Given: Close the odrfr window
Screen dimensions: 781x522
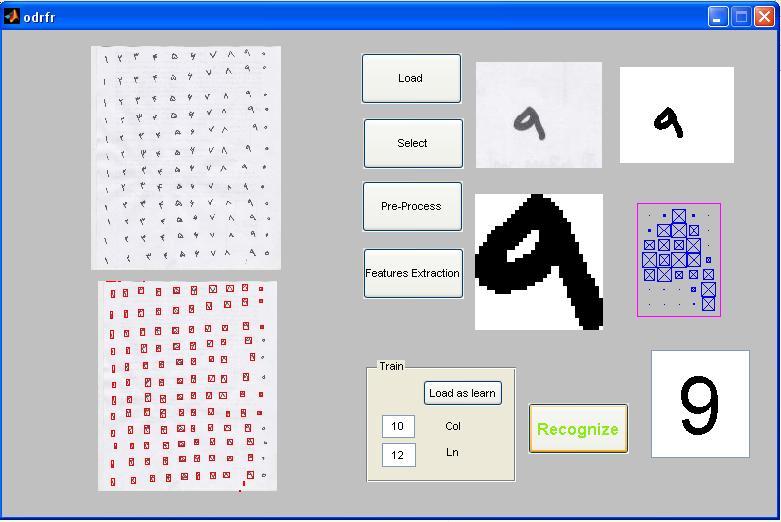Looking at the screenshot, I should [x=764, y=17].
